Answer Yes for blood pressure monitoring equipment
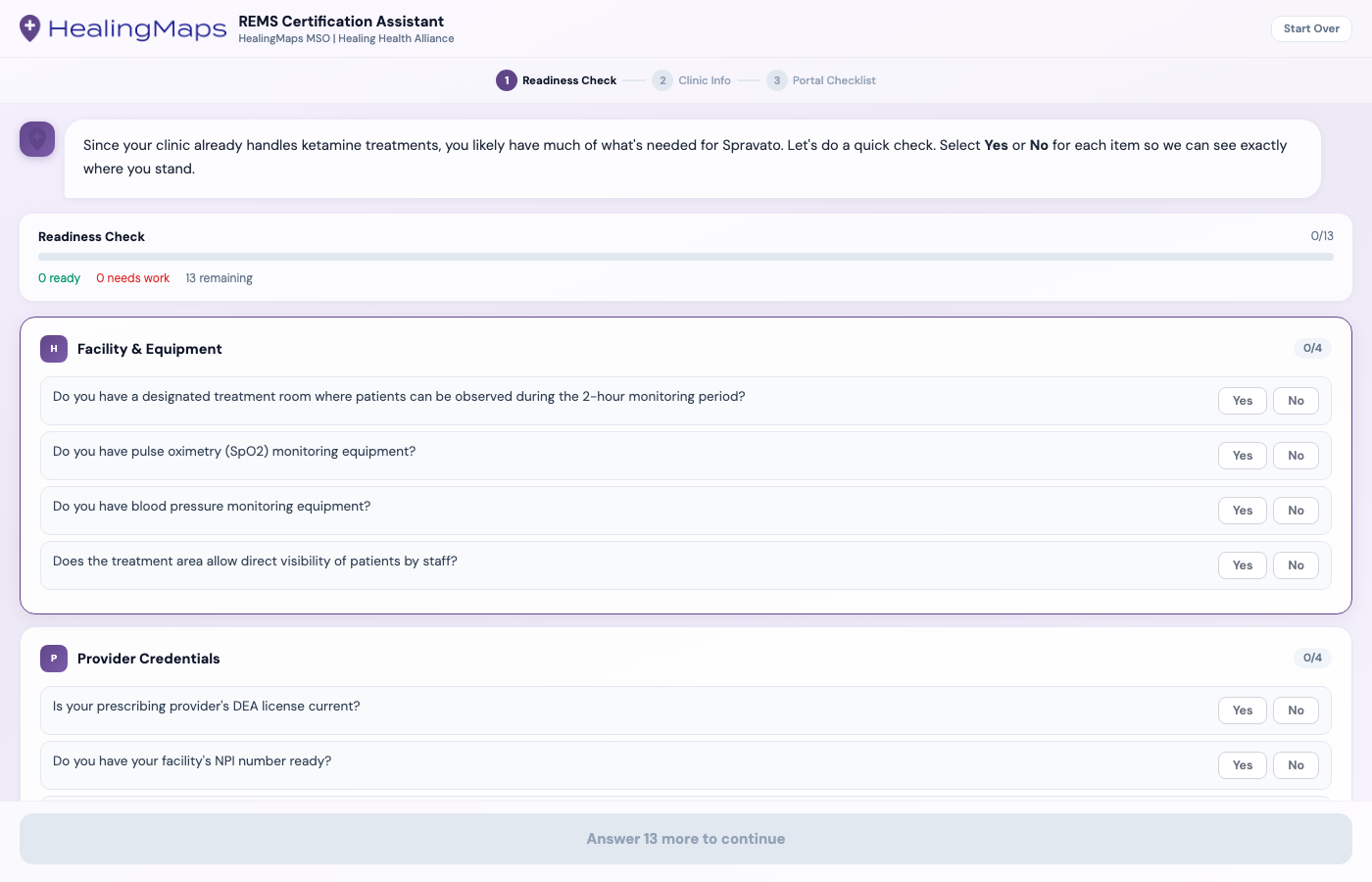Screen dimensions: 1372x882 coord(1242,510)
